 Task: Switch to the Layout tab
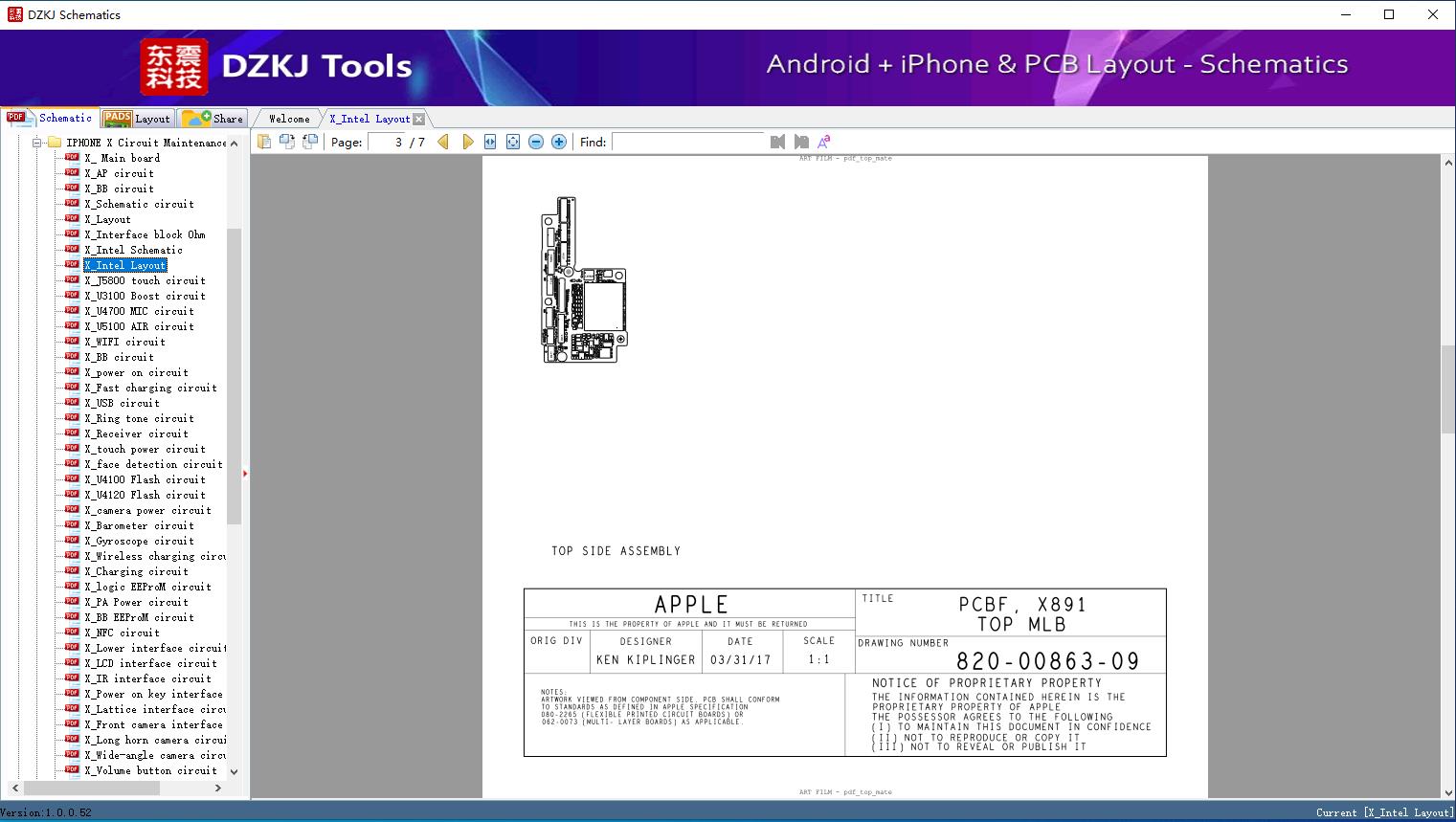point(137,119)
